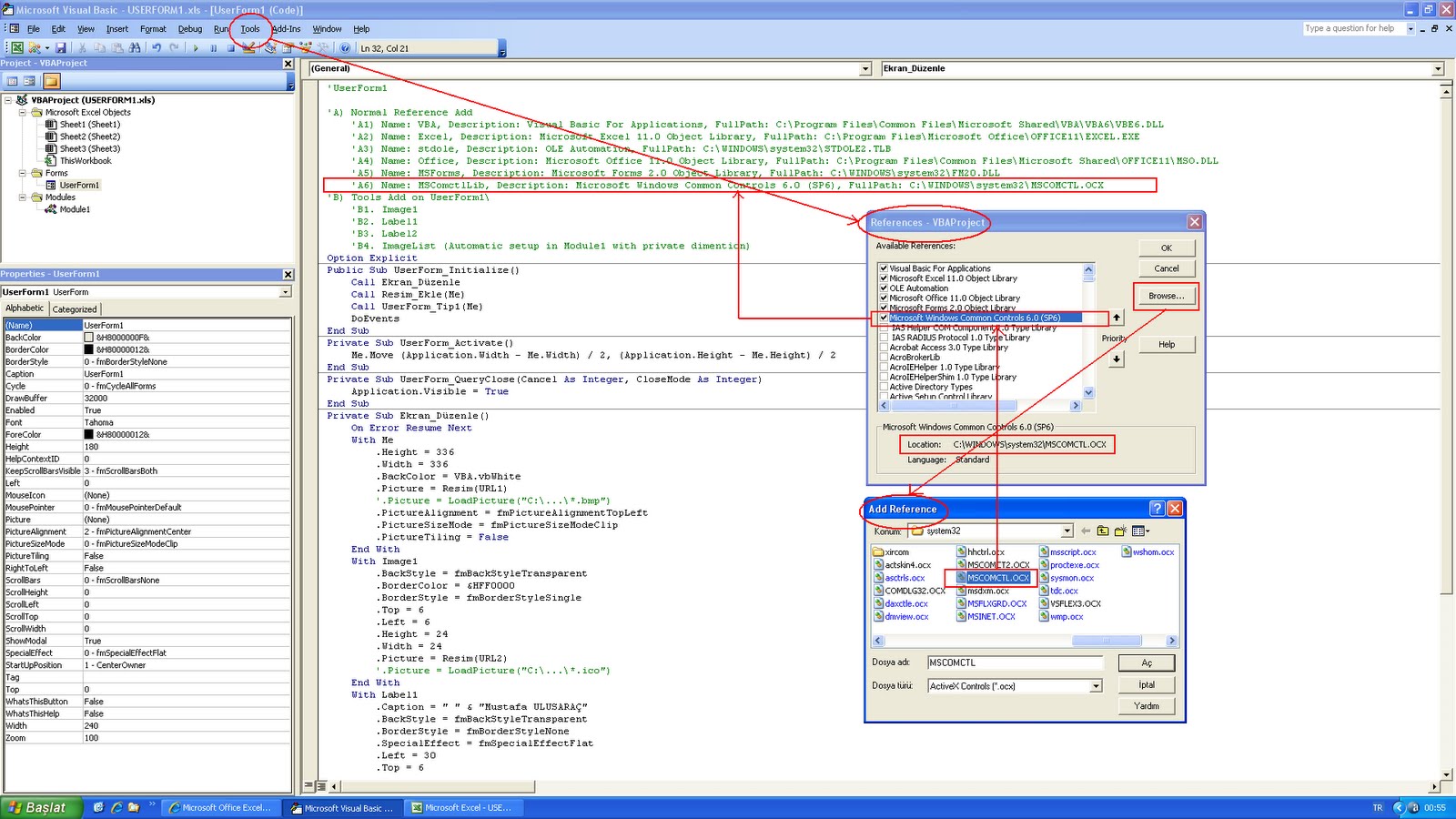Click the Run Sub play icon
Image resolution: width=1456 pixels, height=819 pixels.
tap(196, 47)
